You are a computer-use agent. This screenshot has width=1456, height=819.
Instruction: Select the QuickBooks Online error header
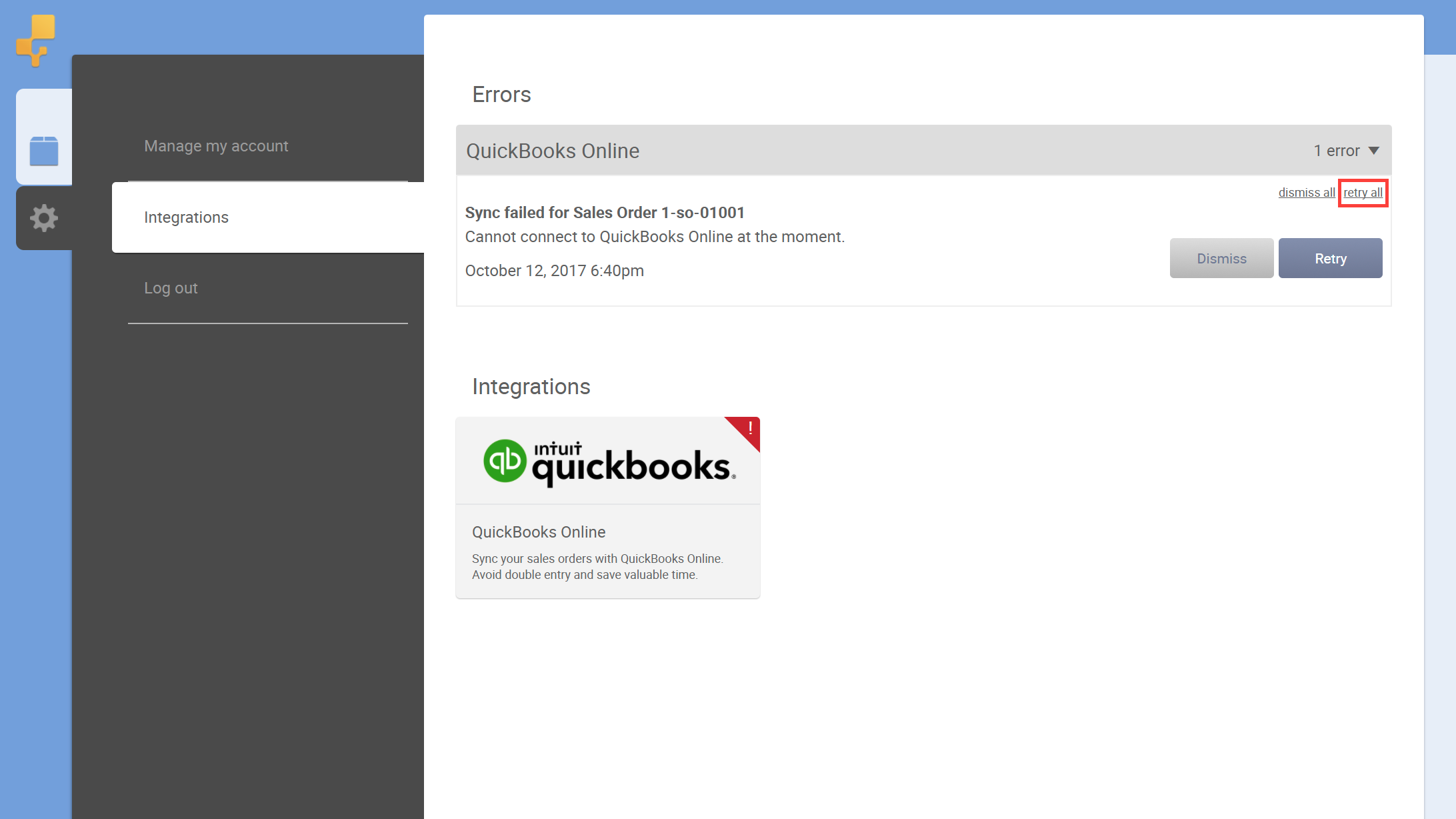(x=923, y=151)
